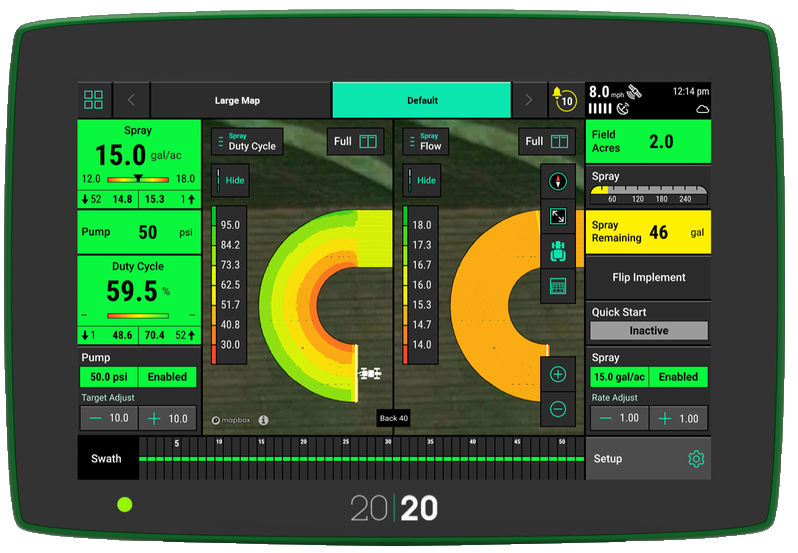Click the Back 40 field label
The height and width of the screenshot is (553, 798).
coord(394,418)
